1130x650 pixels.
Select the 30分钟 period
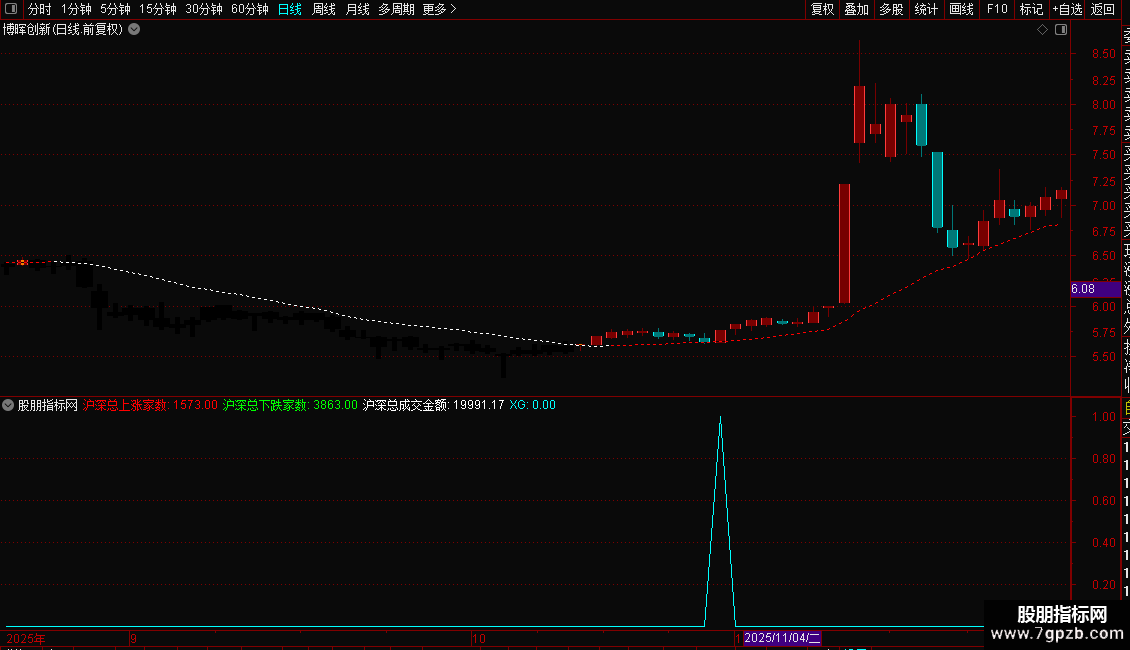(x=203, y=9)
